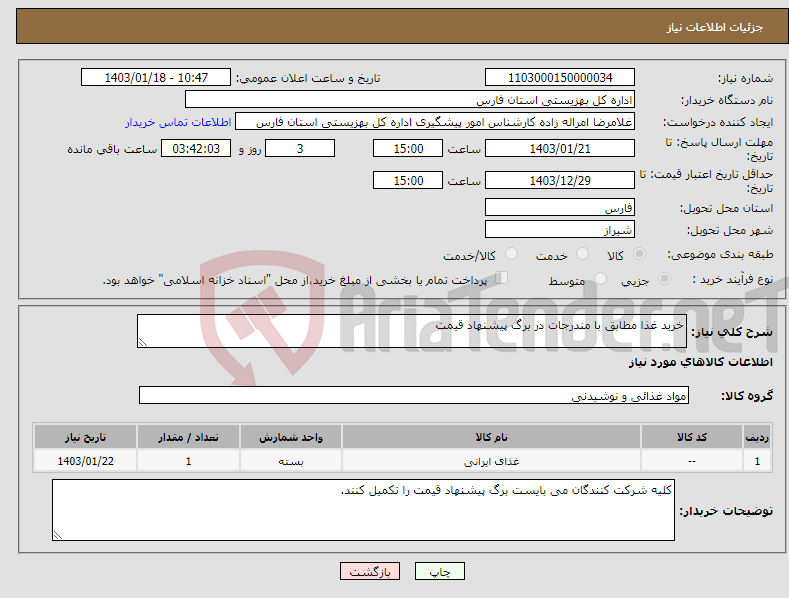789x598 pixels.
Task: Select the کالا radio button
Action: tap(639, 254)
